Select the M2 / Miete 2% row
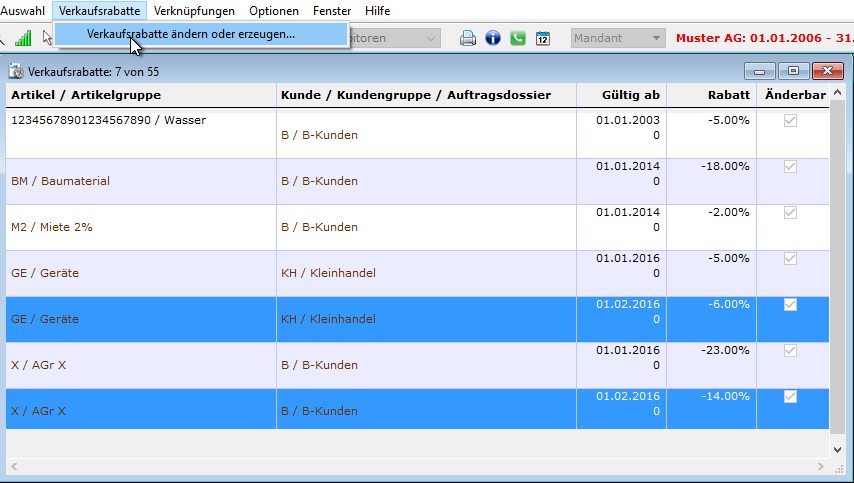 pos(140,227)
